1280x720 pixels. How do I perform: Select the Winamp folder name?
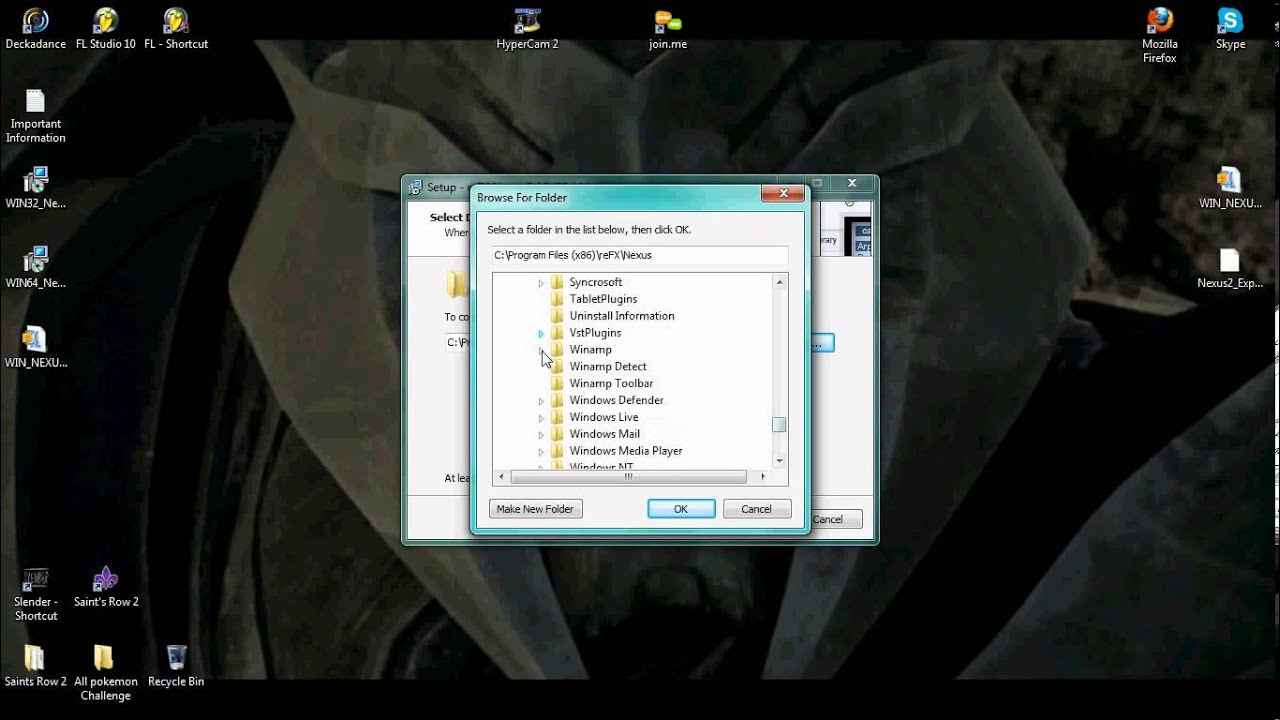click(x=590, y=350)
